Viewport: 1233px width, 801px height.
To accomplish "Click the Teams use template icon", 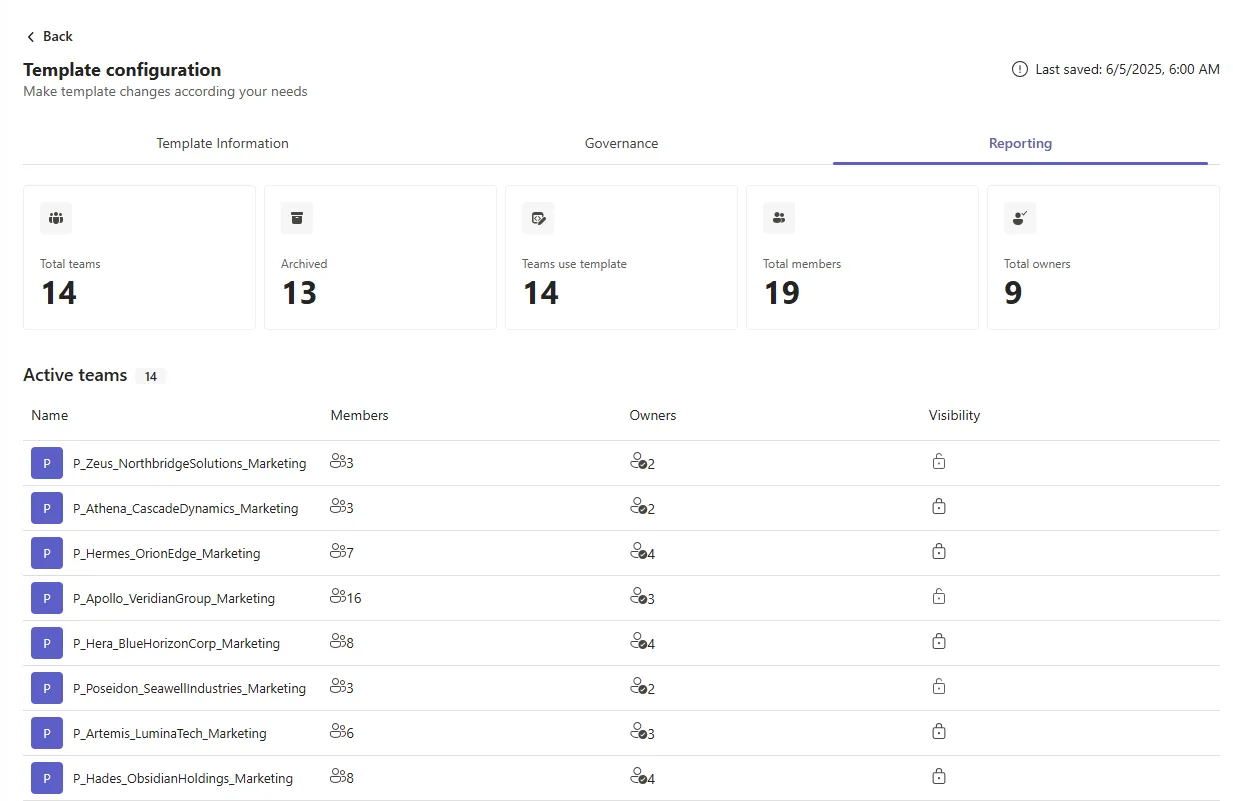I will click(538, 218).
